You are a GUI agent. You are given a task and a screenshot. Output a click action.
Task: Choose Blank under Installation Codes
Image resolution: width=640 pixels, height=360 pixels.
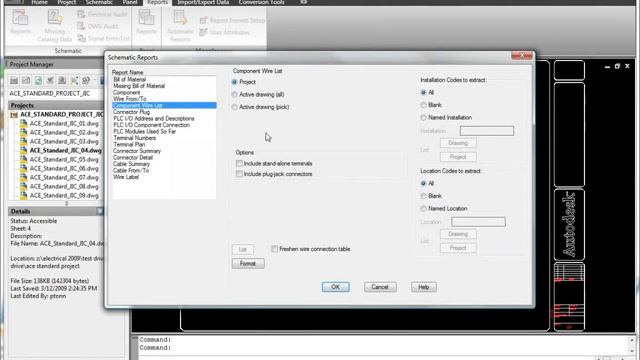tap(423, 105)
